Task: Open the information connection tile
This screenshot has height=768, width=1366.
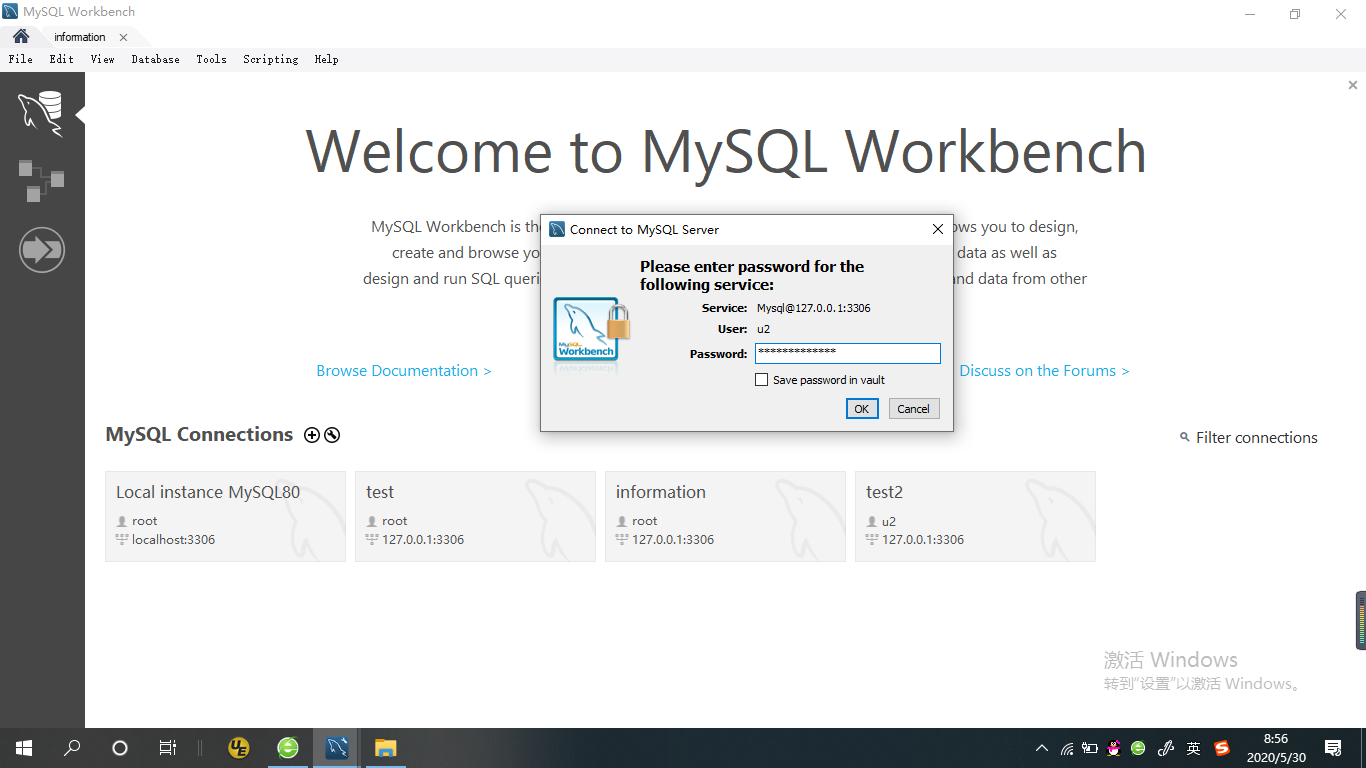Action: coord(725,516)
